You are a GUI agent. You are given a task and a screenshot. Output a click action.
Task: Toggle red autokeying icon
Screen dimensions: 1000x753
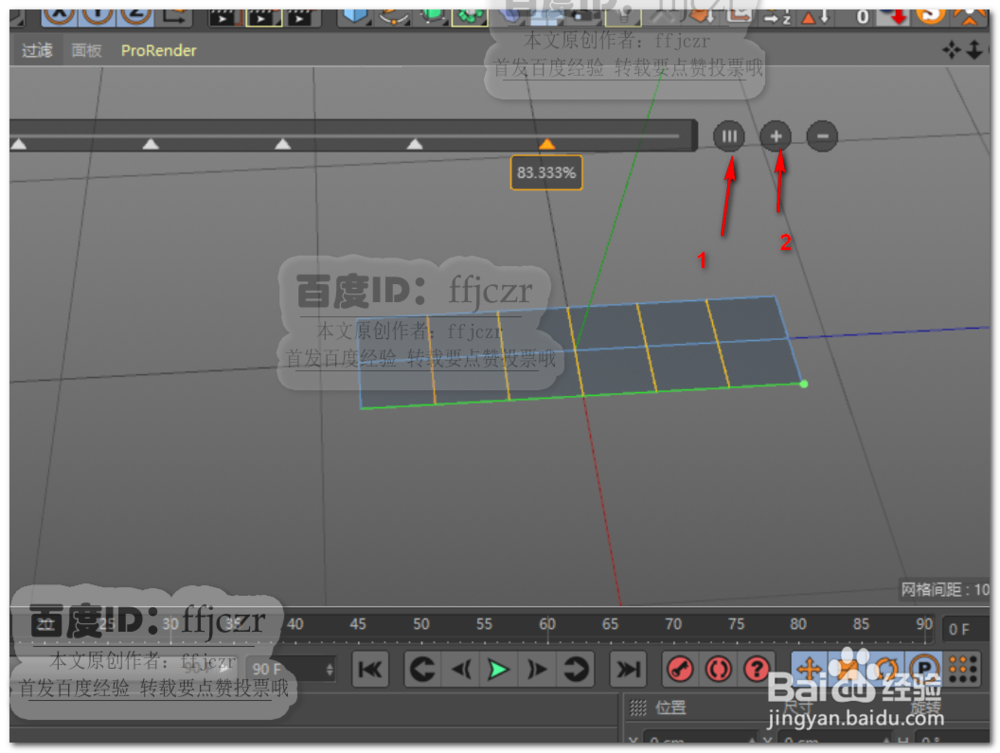coord(719,669)
